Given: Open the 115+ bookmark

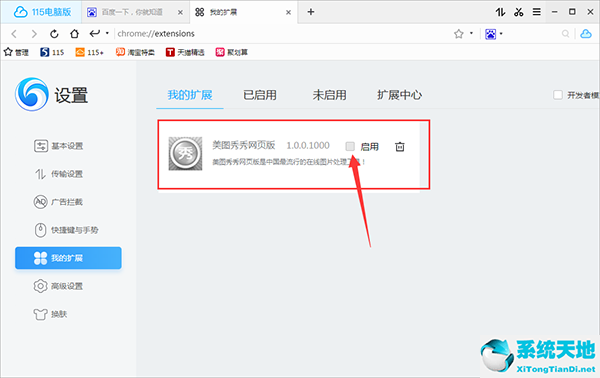Looking at the screenshot, I should pos(90,52).
